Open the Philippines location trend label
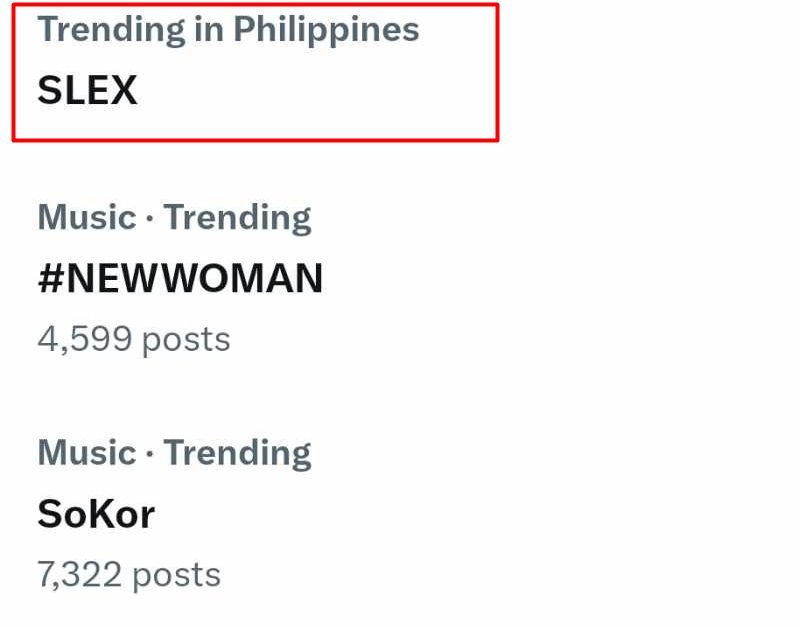The image size is (800, 627). 228,29
